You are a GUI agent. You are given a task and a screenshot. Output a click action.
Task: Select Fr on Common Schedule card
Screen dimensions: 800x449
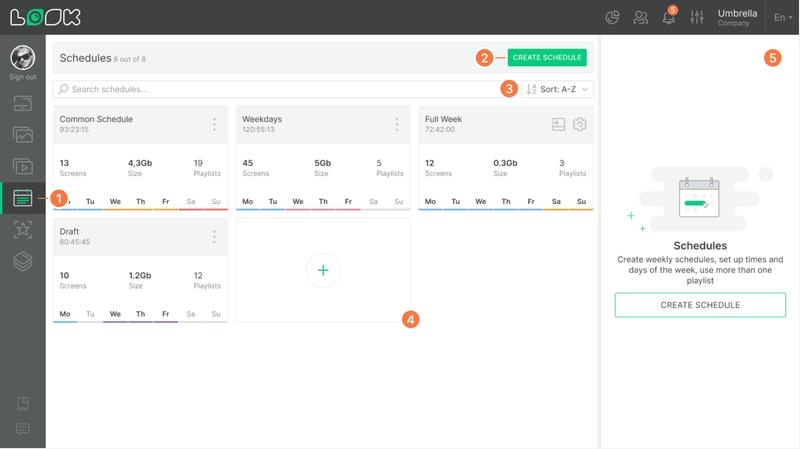tap(165, 202)
